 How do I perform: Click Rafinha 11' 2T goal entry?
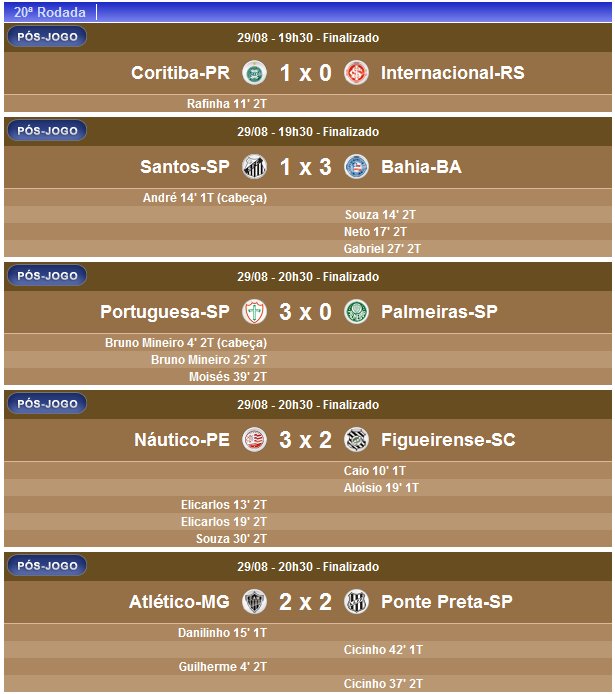(226, 103)
